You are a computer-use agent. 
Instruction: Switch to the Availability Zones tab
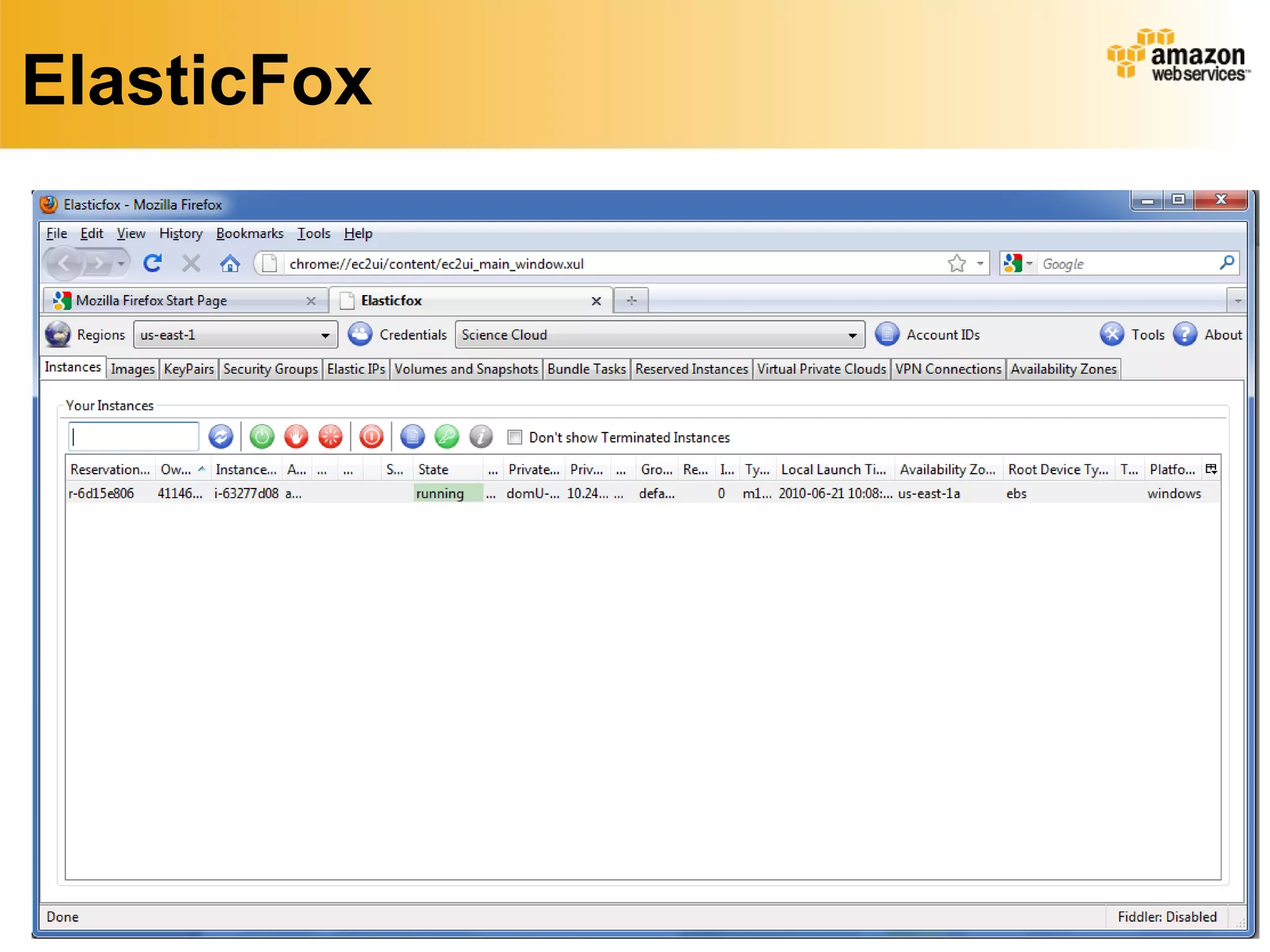(1064, 369)
